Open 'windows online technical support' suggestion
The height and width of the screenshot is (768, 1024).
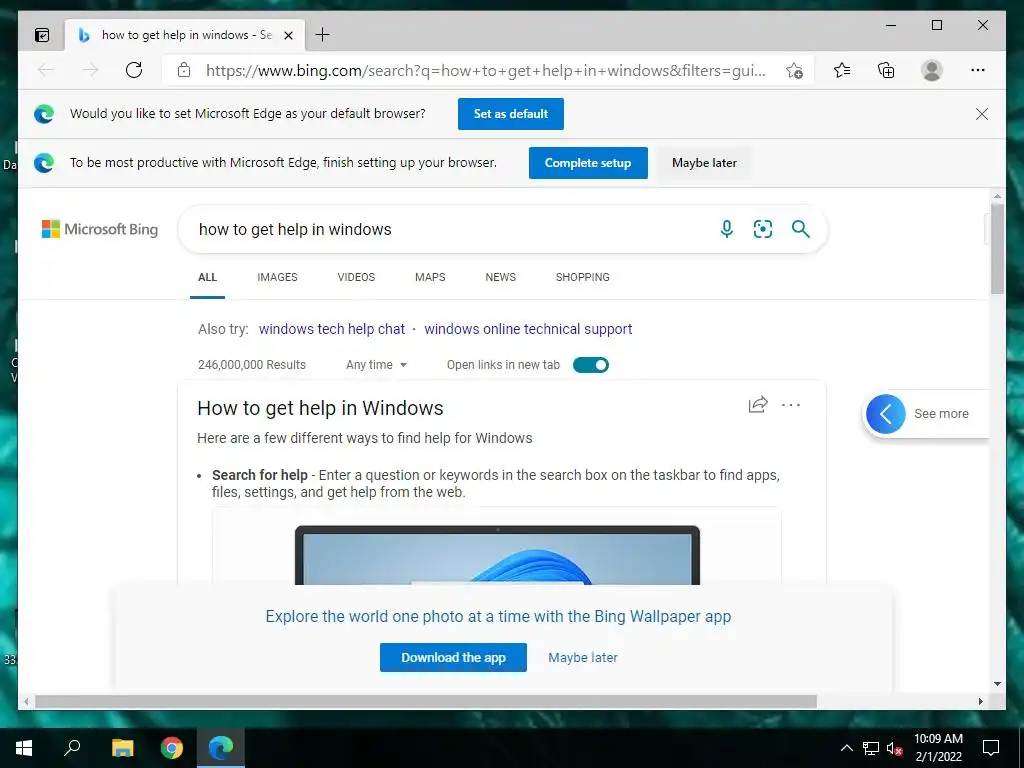(528, 329)
